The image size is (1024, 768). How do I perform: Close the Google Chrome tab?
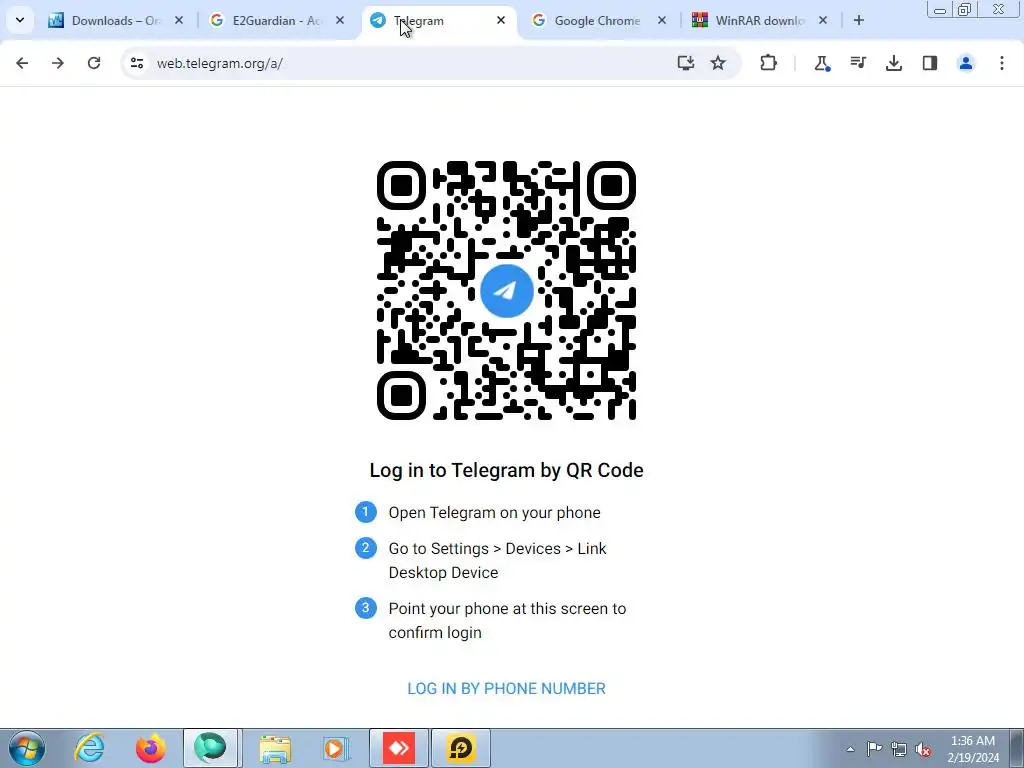click(x=662, y=21)
